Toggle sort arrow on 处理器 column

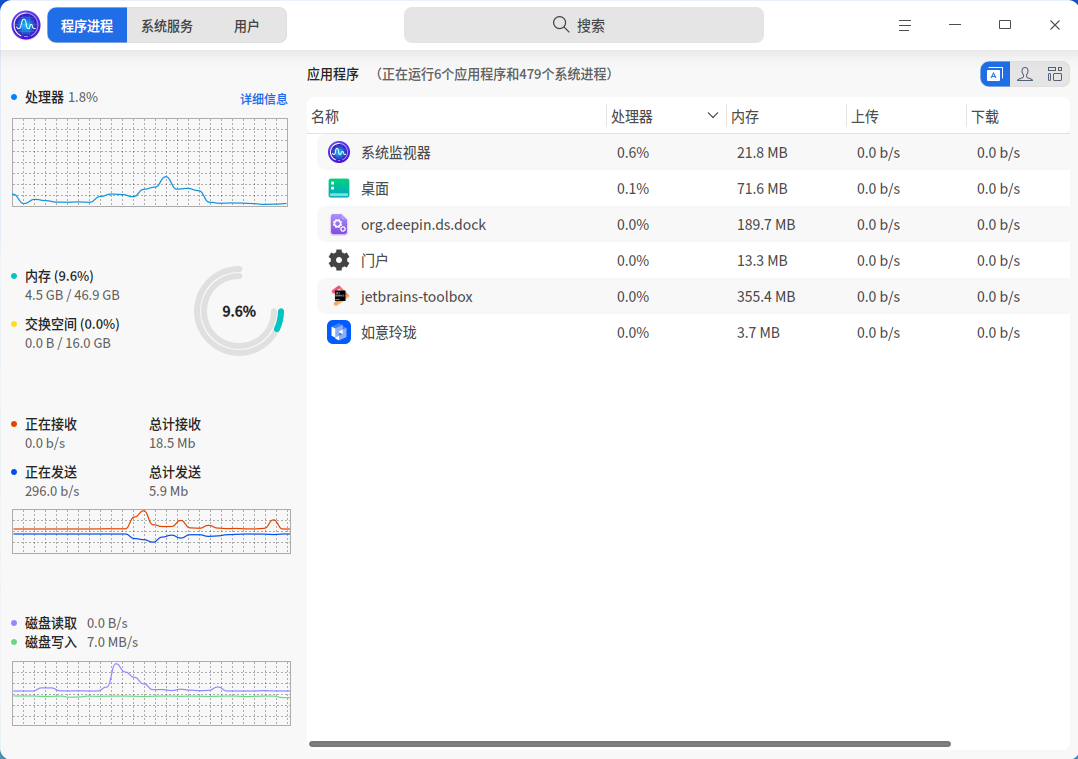[712, 116]
